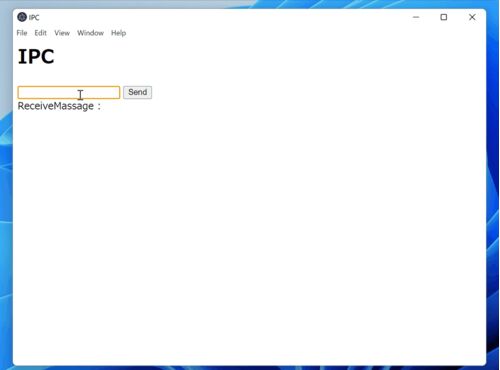Open the File menu
The height and width of the screenshot is (370, 500).
click(x=22, y=33)
